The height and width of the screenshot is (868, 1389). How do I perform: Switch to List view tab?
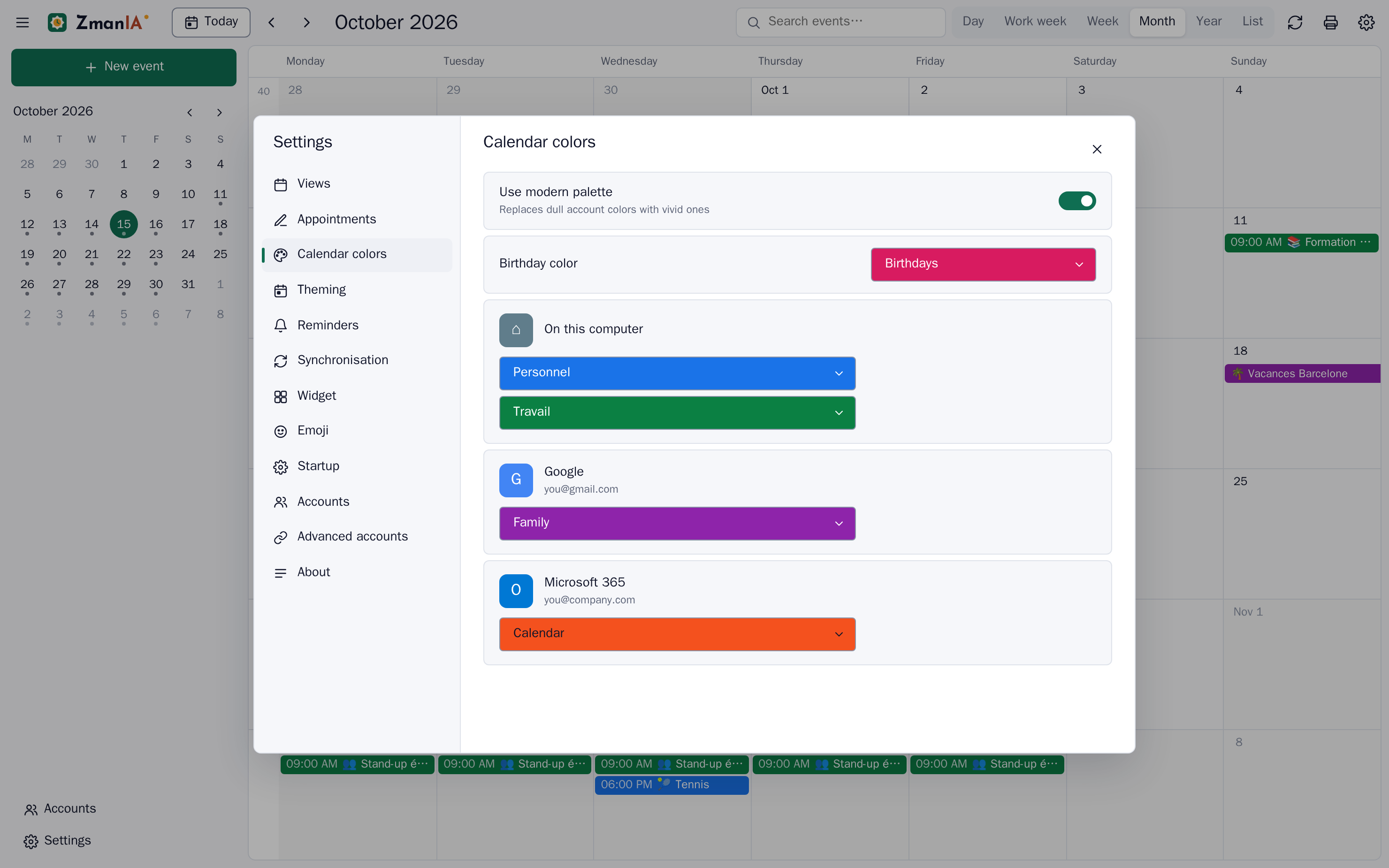tap(1252, 22)
